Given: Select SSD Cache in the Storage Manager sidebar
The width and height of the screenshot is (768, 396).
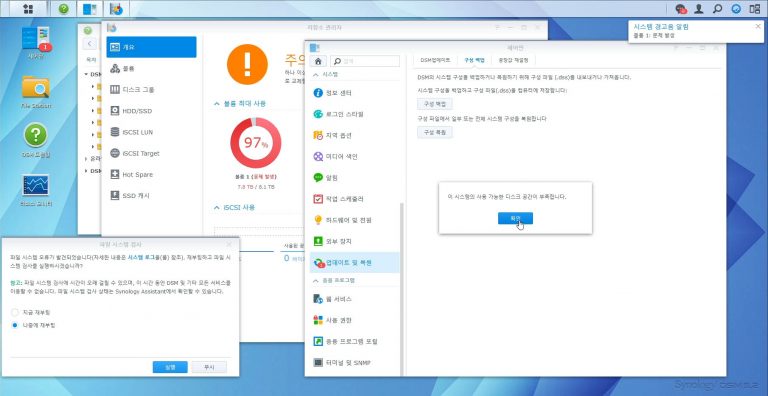Looking at the screenshot, I should [151, 195].
